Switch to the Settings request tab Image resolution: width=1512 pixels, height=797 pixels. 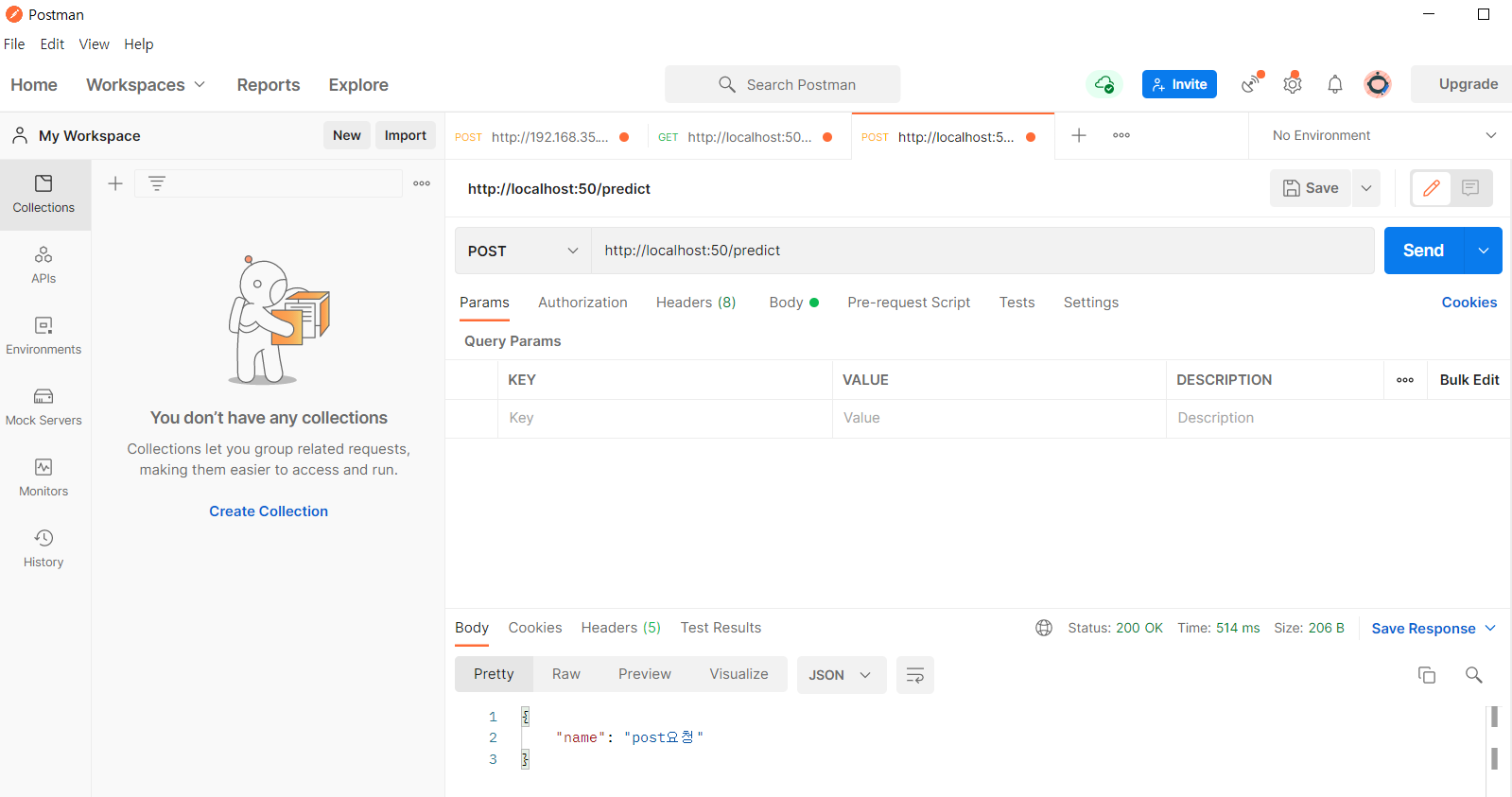click(1090, 303)
